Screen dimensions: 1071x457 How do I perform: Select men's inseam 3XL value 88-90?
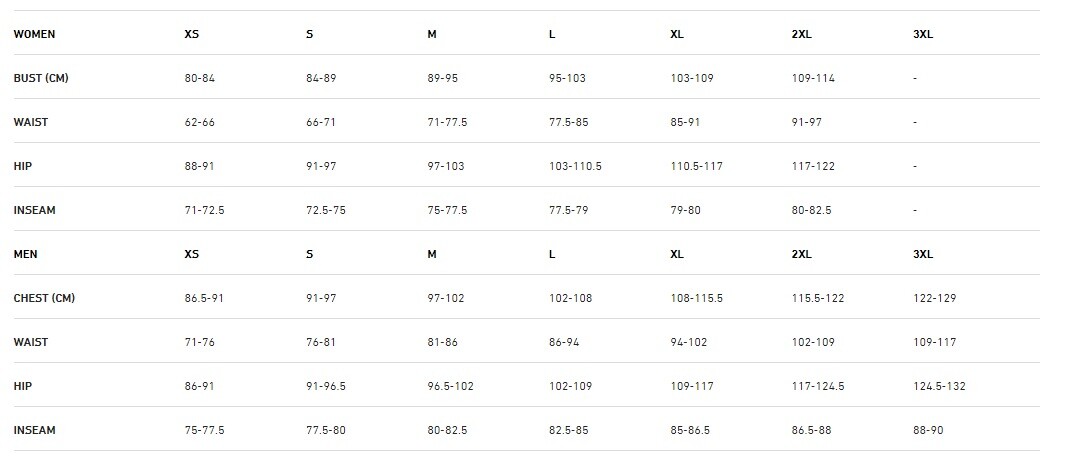[x=928, y=430]
